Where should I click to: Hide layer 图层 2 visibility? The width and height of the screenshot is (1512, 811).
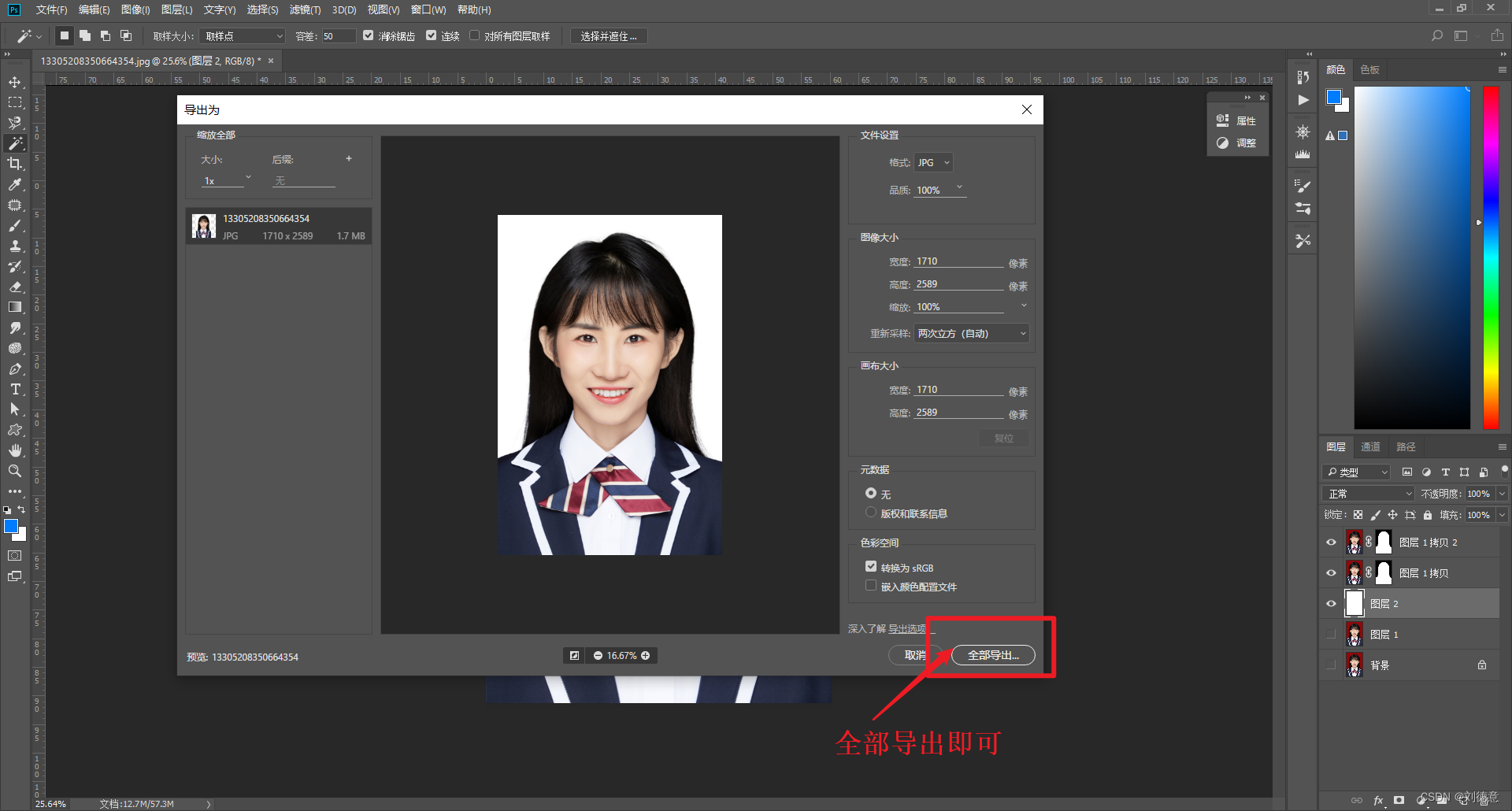coord(1331,604)
